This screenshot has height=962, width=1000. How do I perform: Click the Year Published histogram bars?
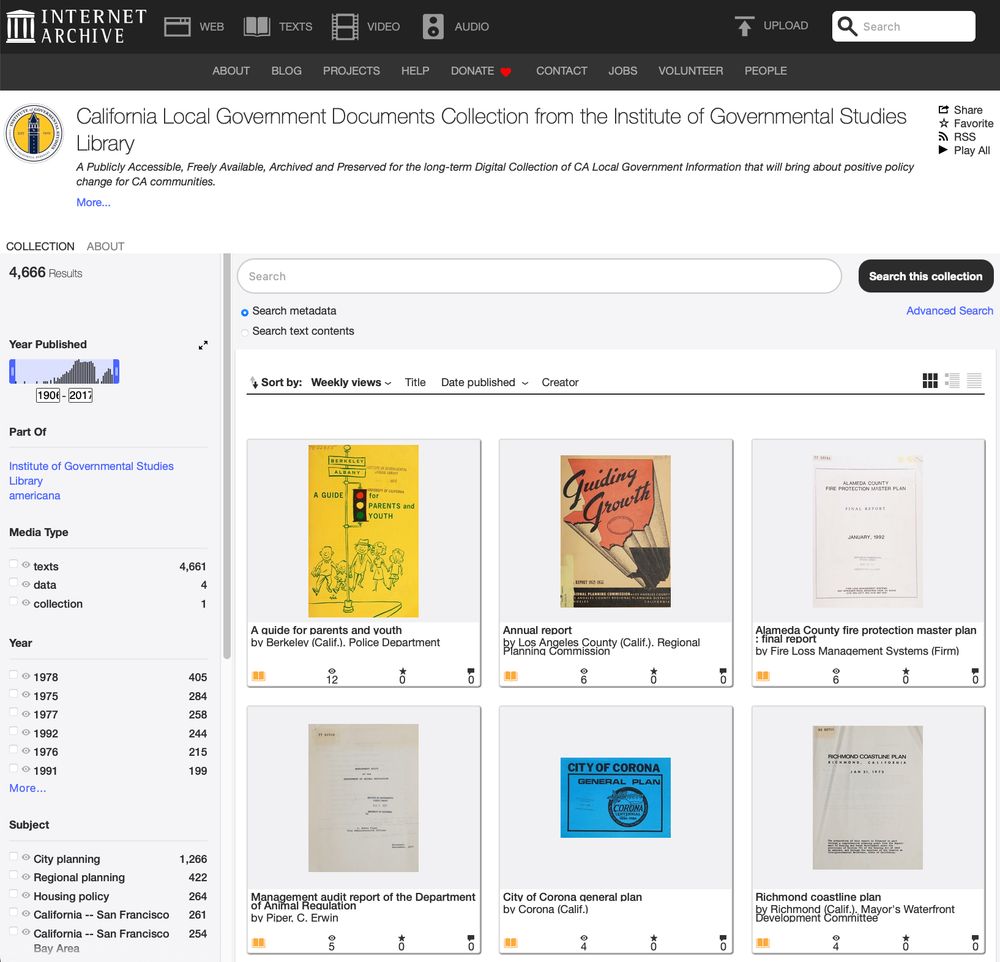64,371
